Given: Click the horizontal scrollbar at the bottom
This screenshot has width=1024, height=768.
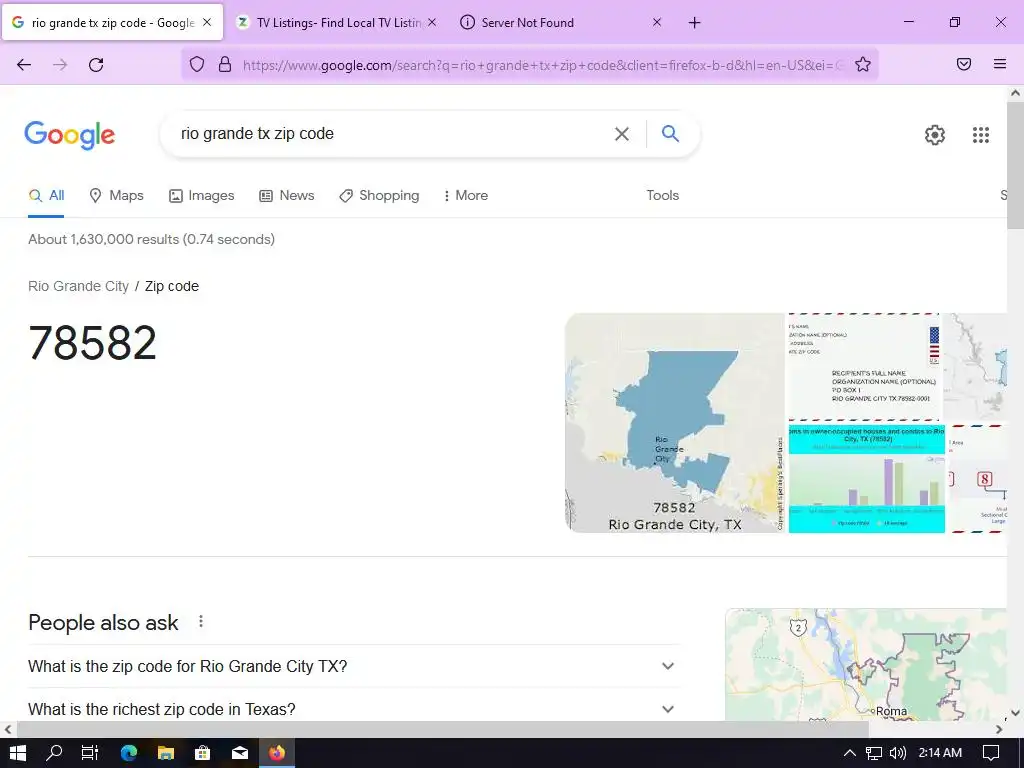Looking at the screenshot, I should click(443, 729).
